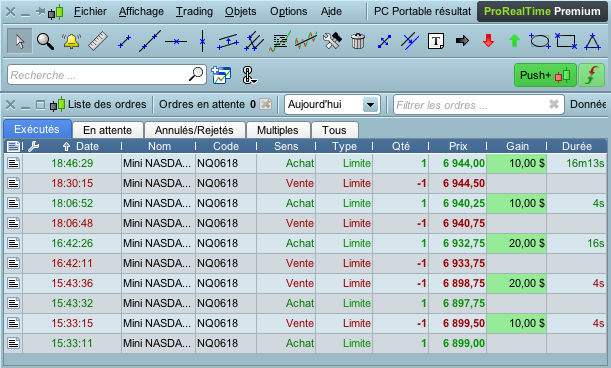The height and width of the screenshot is (368, 611).
Task: Open the Aide menu
Action: click(331, 11)
